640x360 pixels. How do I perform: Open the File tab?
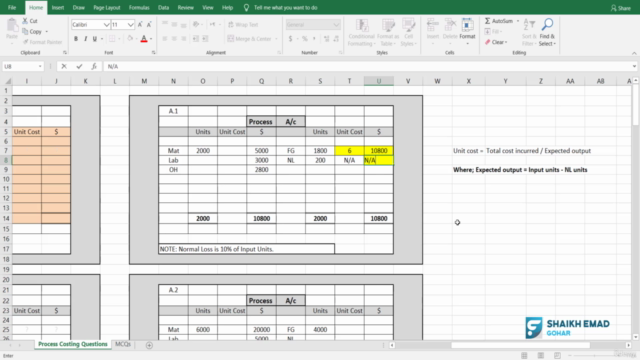coord(12,7)
